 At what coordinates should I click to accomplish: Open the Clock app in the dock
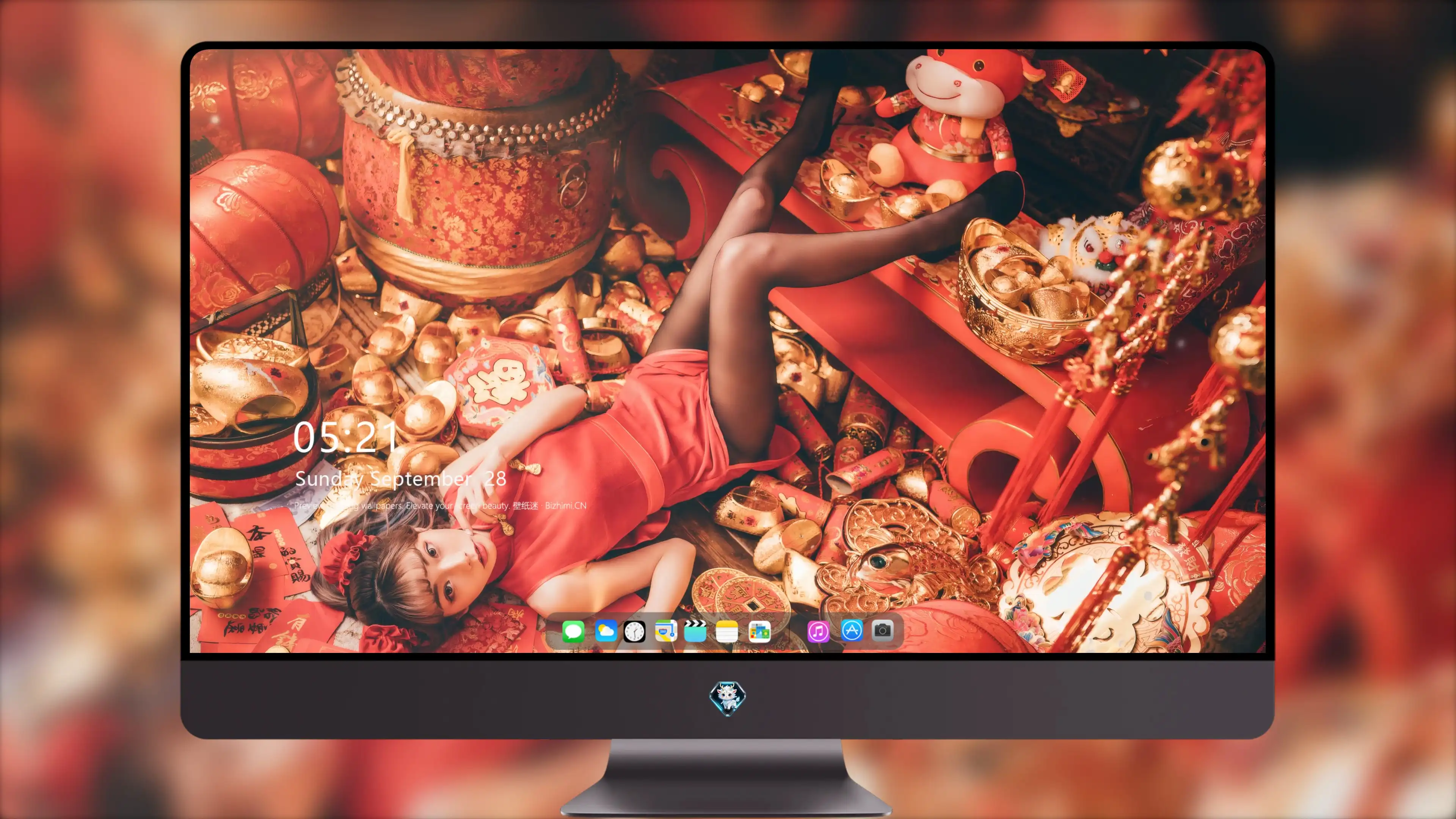coord(634,631)
